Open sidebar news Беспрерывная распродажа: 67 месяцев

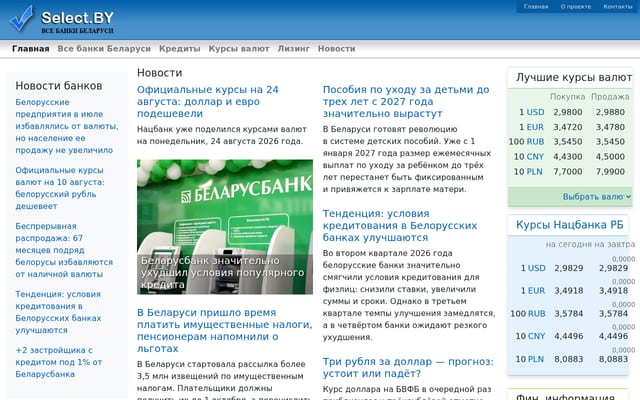click(64, 250)
